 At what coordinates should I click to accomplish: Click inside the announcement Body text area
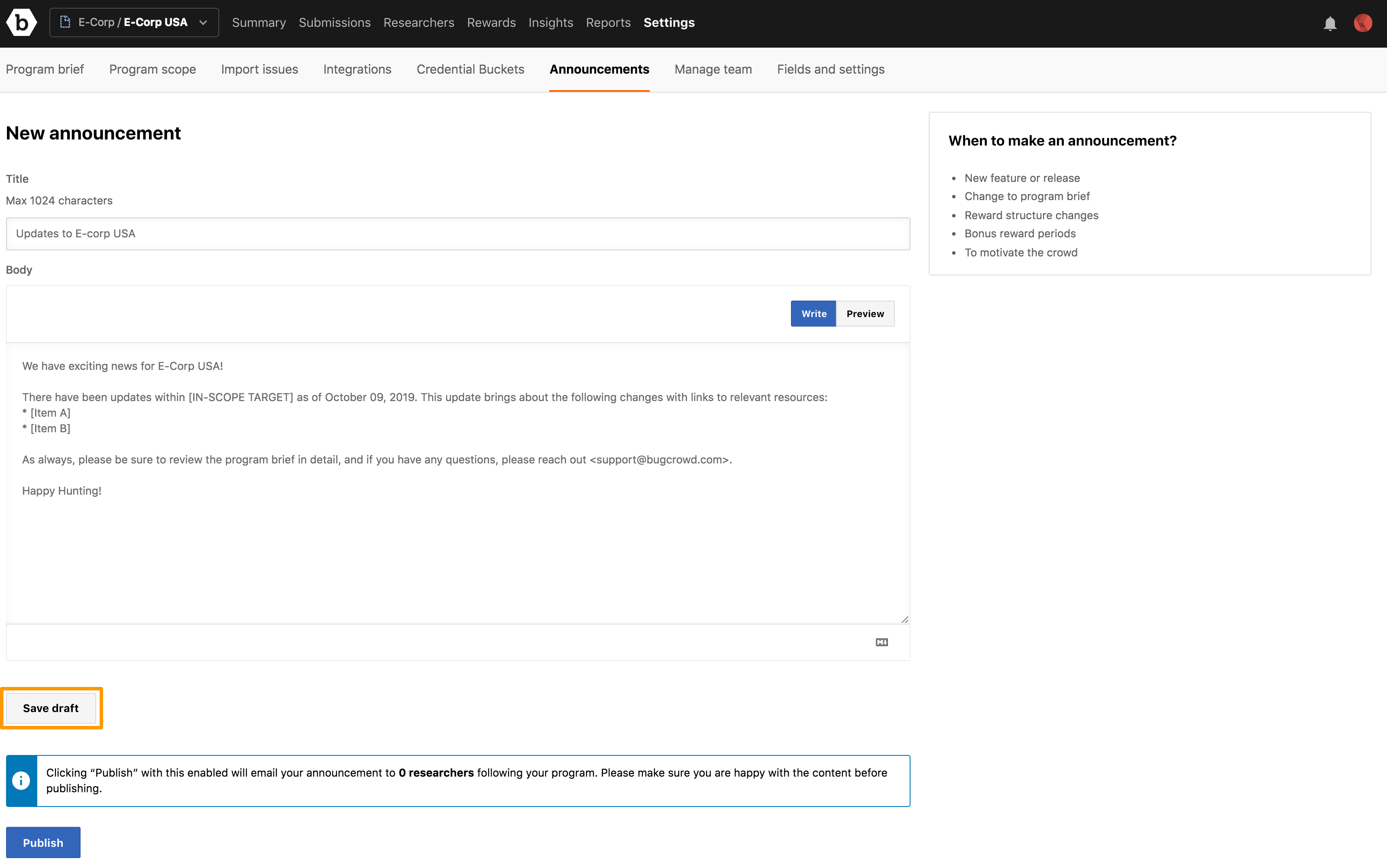click(457, 483)
